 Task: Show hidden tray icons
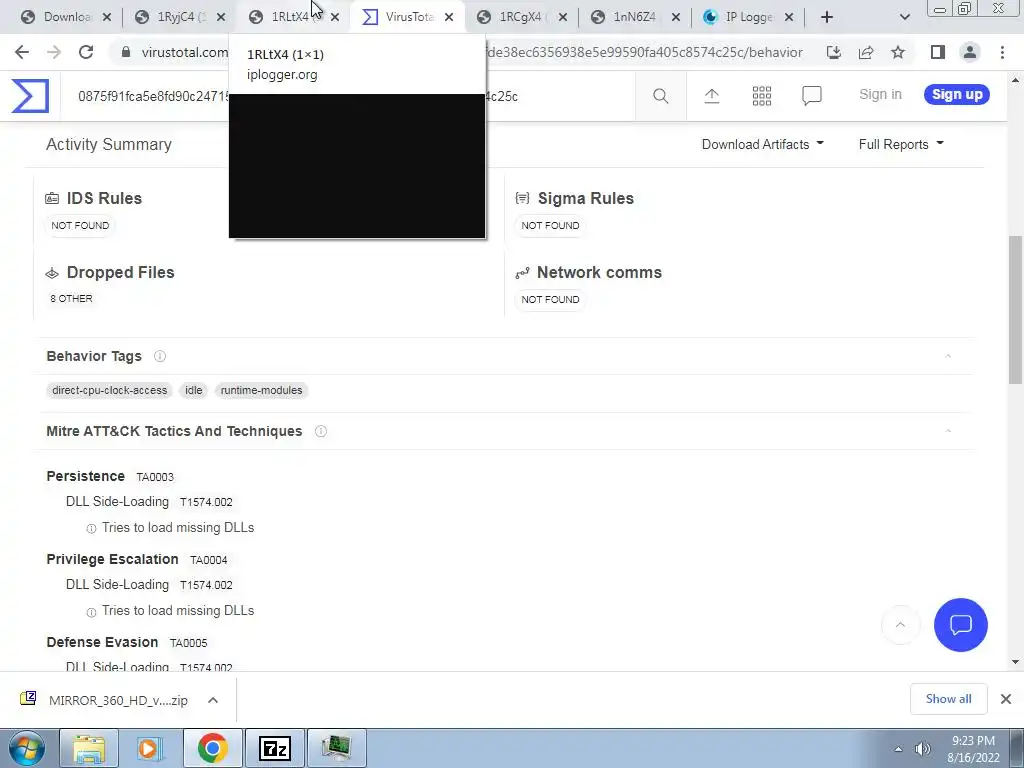[x=898, y=750]
